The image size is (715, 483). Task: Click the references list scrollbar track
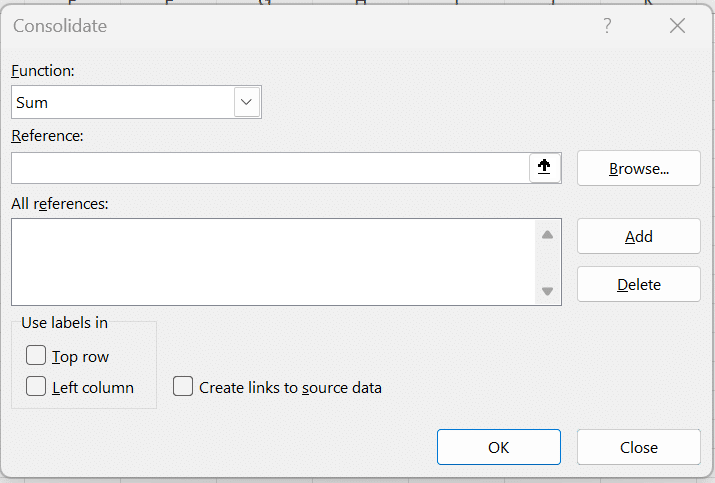point(547,263)
